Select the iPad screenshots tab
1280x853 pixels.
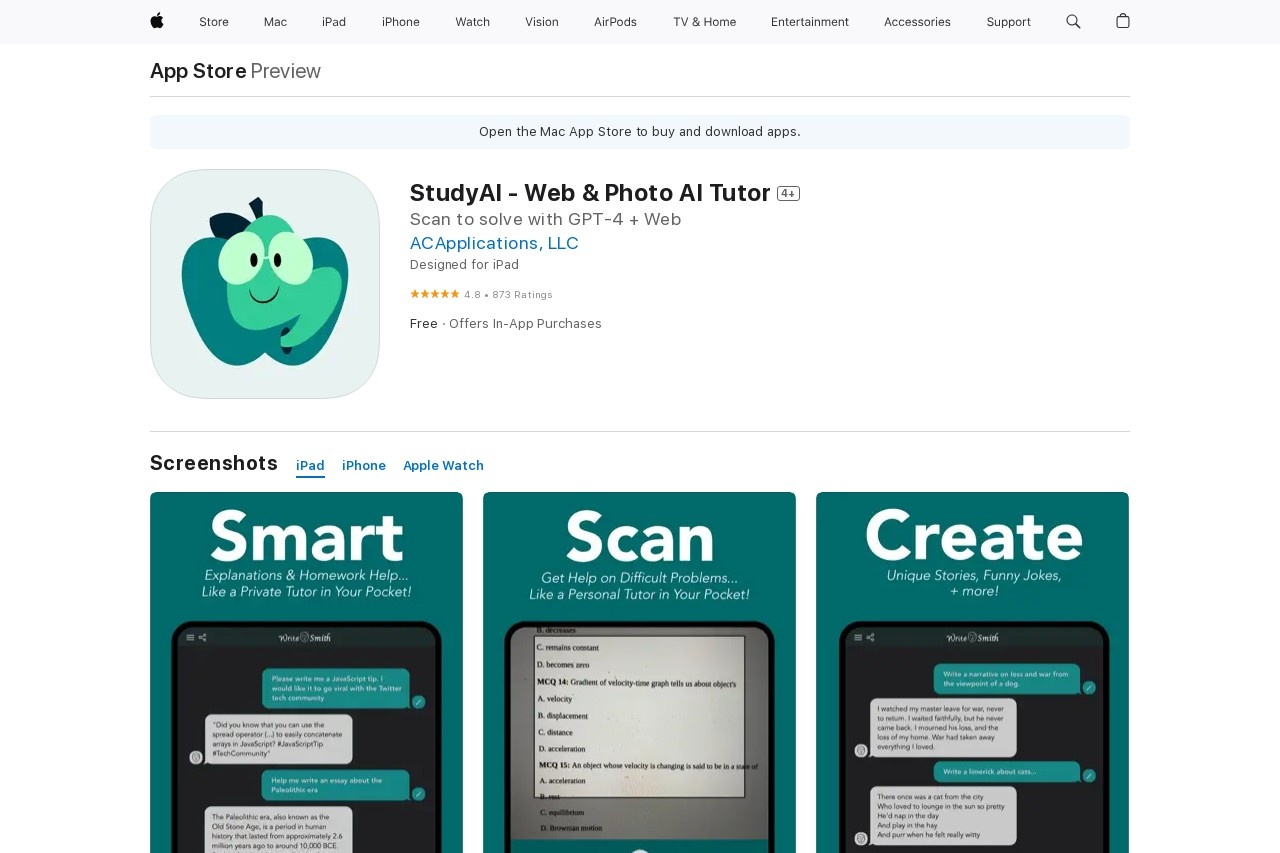310,466
